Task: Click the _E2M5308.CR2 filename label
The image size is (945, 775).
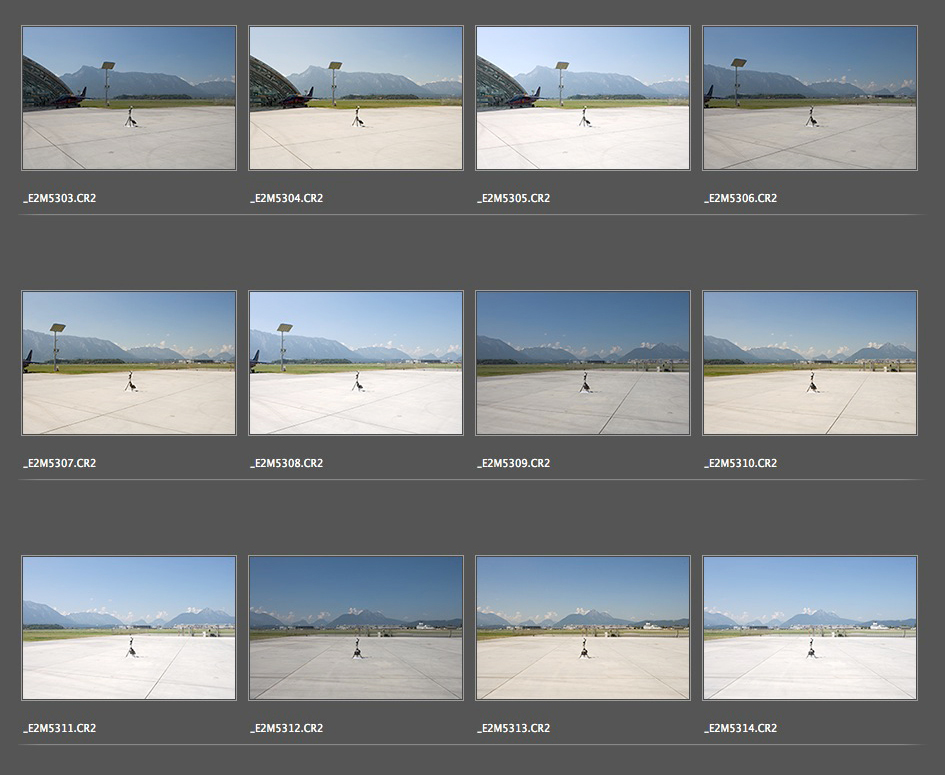Action: point(287,463)
